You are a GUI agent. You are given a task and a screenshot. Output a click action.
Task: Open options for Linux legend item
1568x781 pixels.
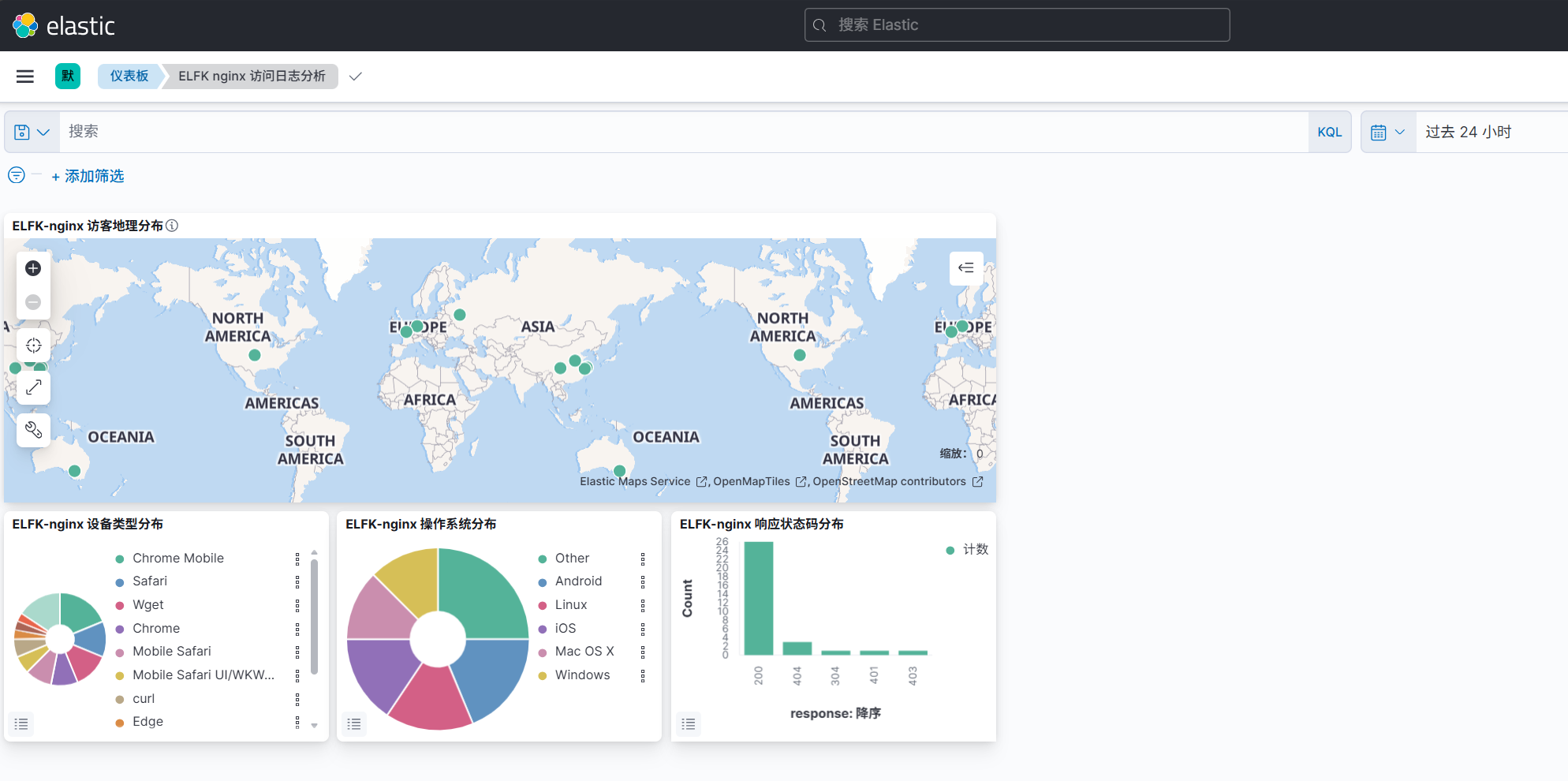[x=643, y=605]
